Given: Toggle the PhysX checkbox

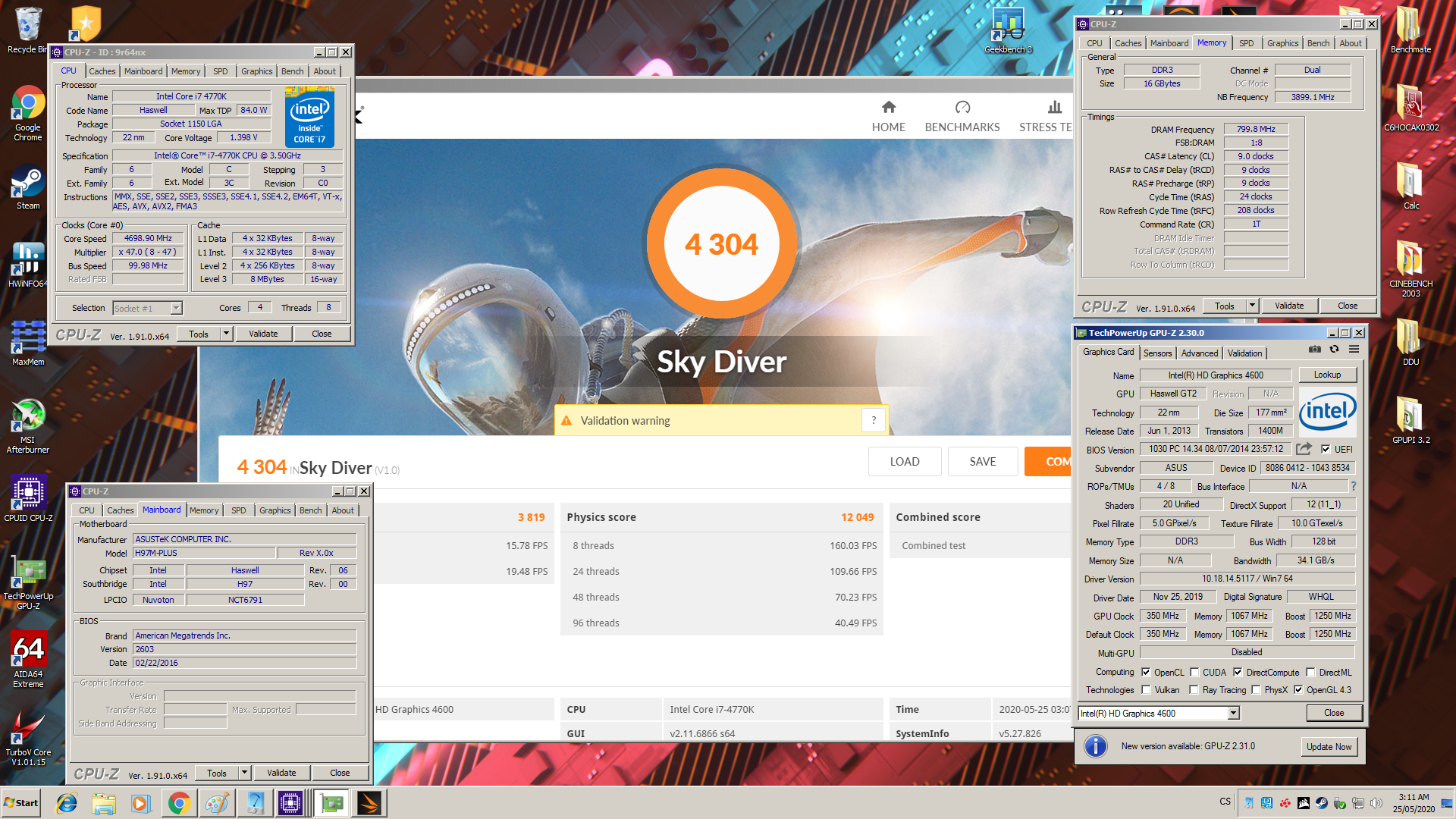Looking at the screenshot, I should 1257,689.
